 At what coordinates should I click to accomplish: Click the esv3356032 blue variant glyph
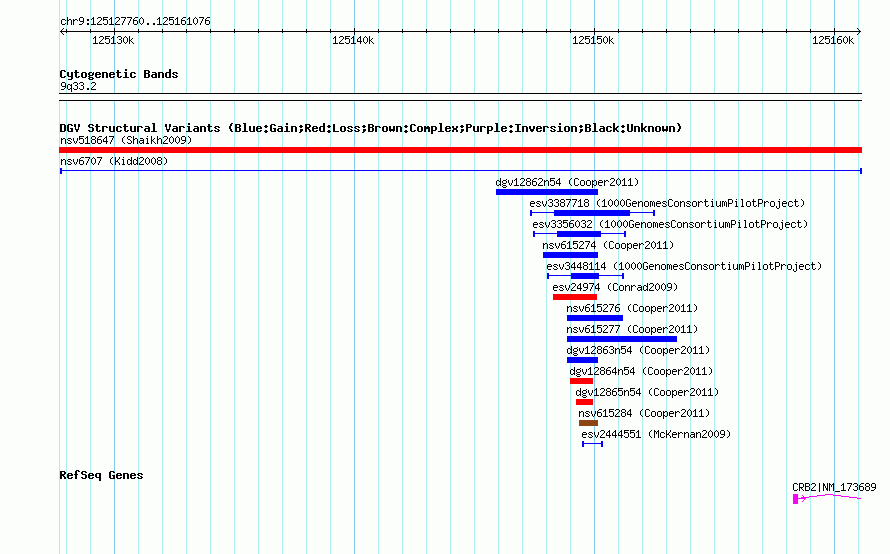(x=580, y=234)
